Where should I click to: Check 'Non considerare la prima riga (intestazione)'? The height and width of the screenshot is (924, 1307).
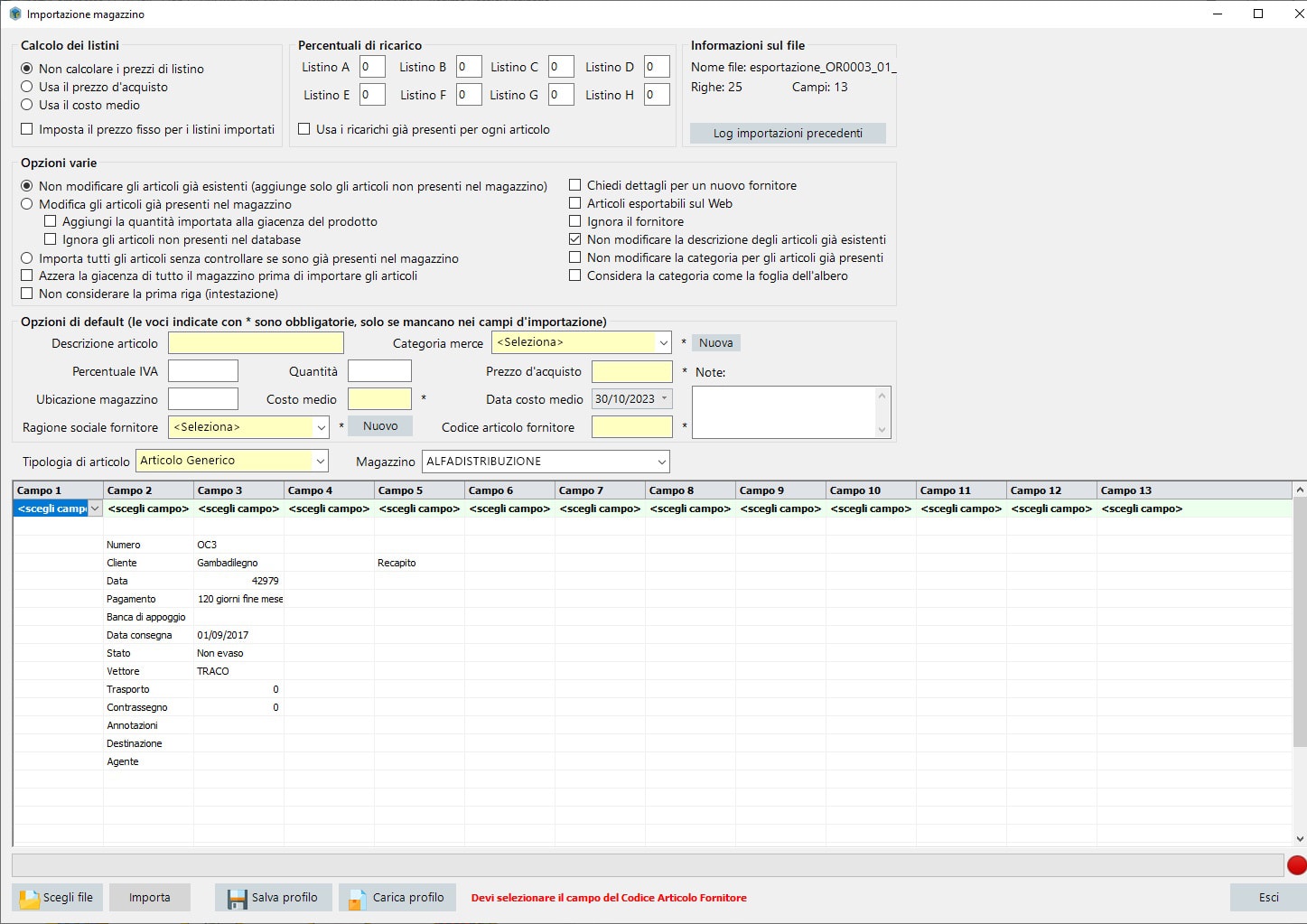coord(27,294)
